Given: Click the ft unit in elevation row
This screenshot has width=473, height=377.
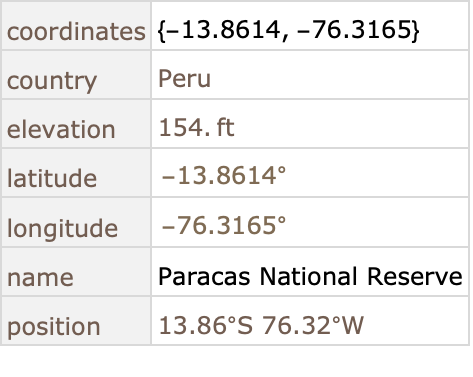Looking at the screenshot, I should point(226,128).
